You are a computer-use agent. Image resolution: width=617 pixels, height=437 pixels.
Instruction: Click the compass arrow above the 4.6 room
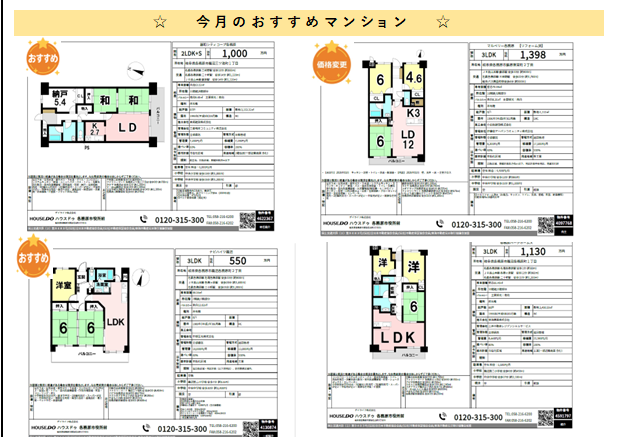[x=421, y=53]
